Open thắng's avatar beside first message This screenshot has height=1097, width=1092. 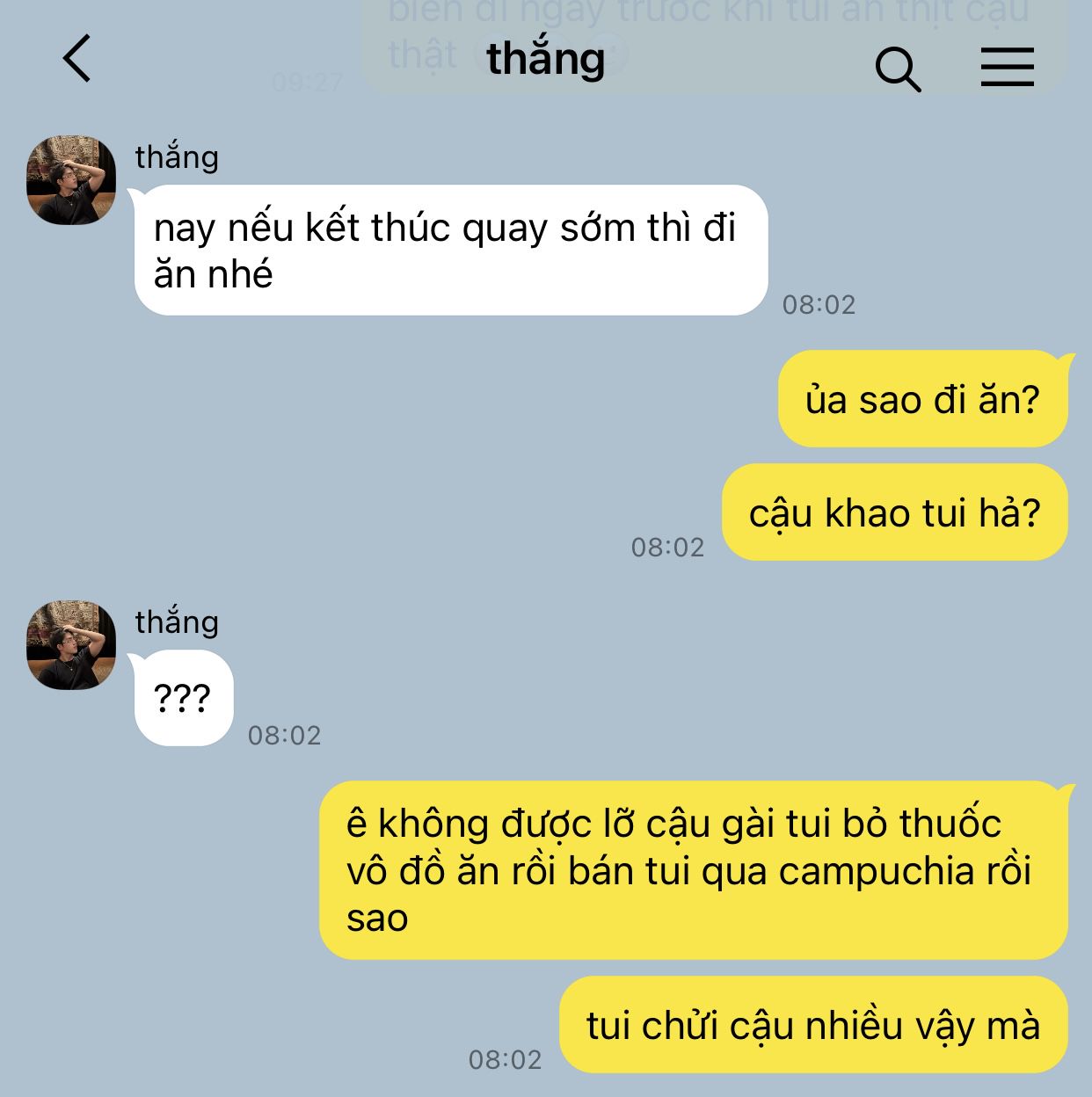coord(71,180)
